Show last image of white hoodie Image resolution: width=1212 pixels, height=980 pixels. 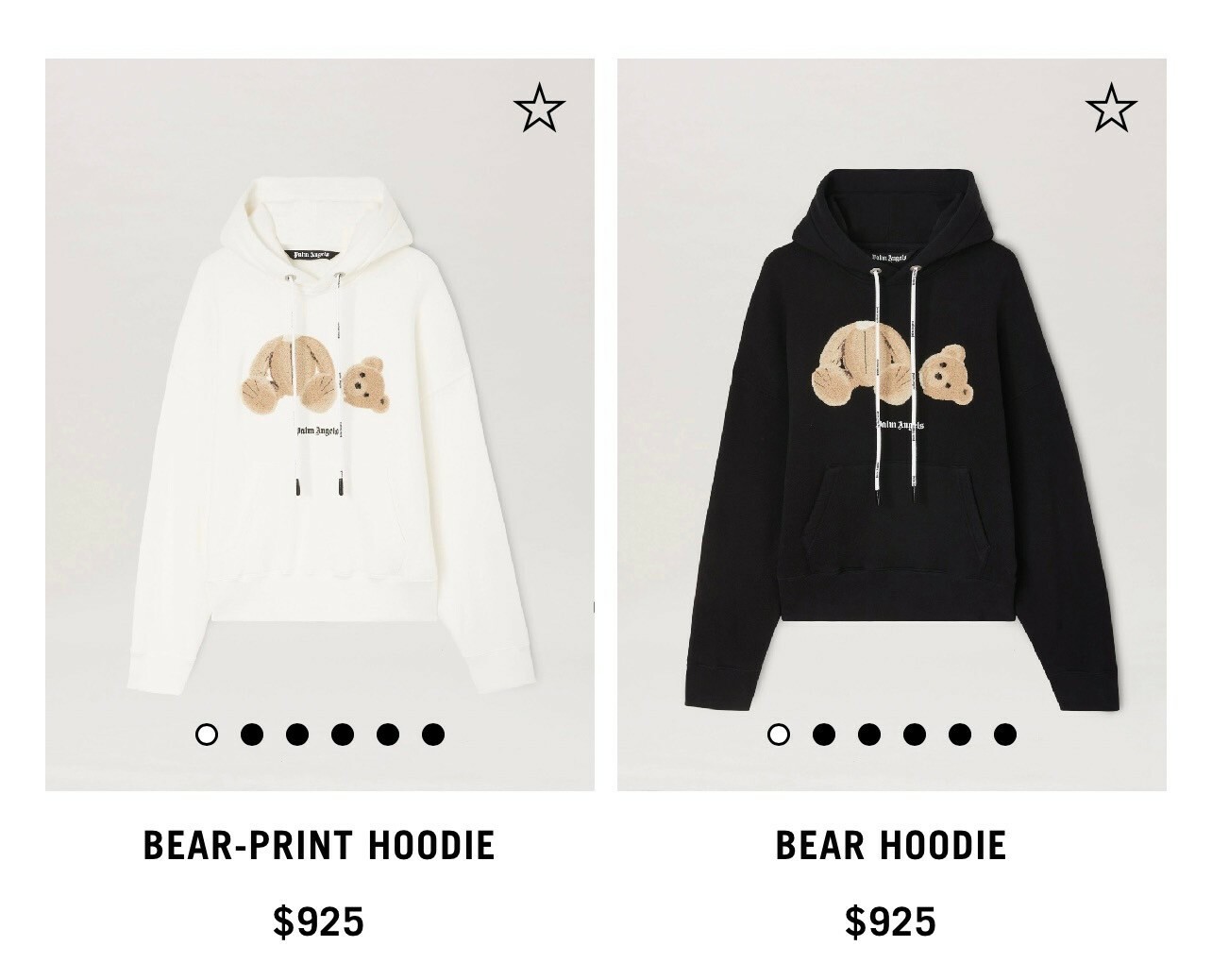click(x=433, y=734)
